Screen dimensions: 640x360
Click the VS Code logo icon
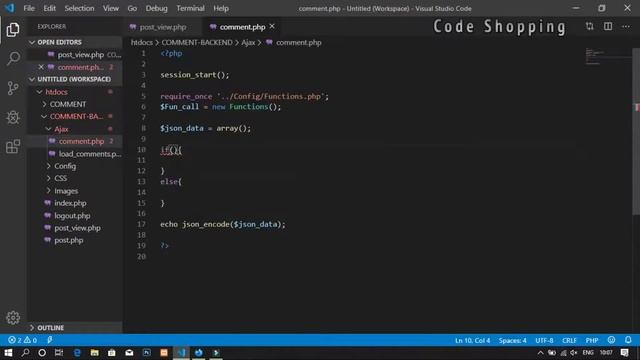(9, 8)
